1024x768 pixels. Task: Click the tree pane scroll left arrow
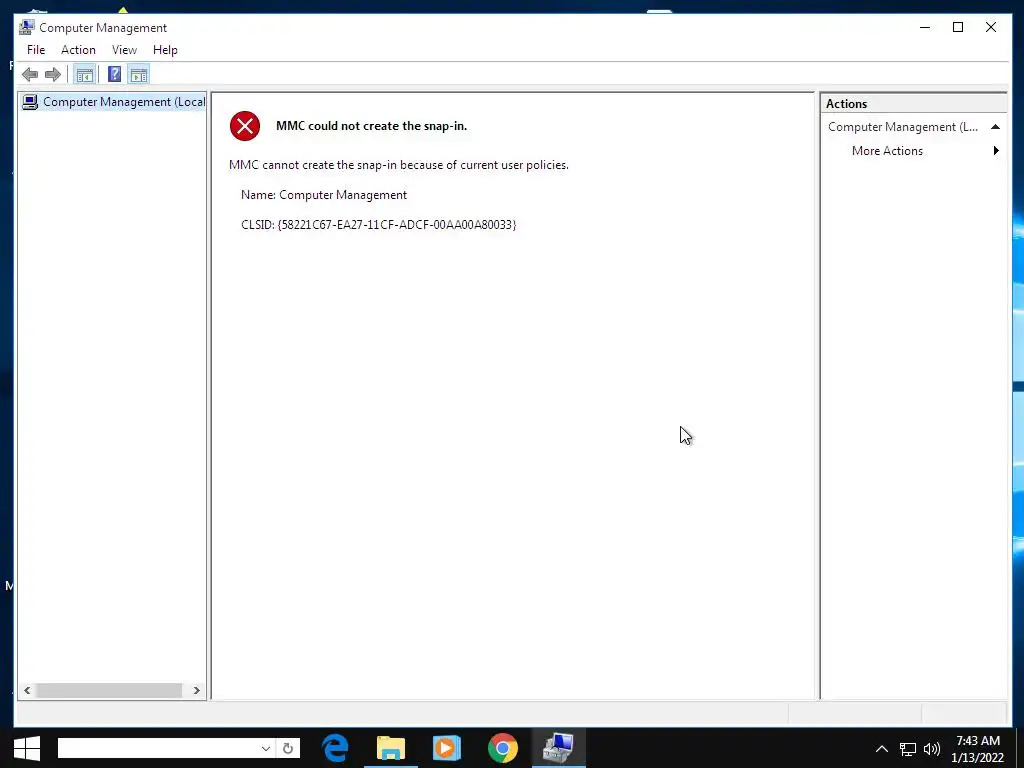click(27, 690)
